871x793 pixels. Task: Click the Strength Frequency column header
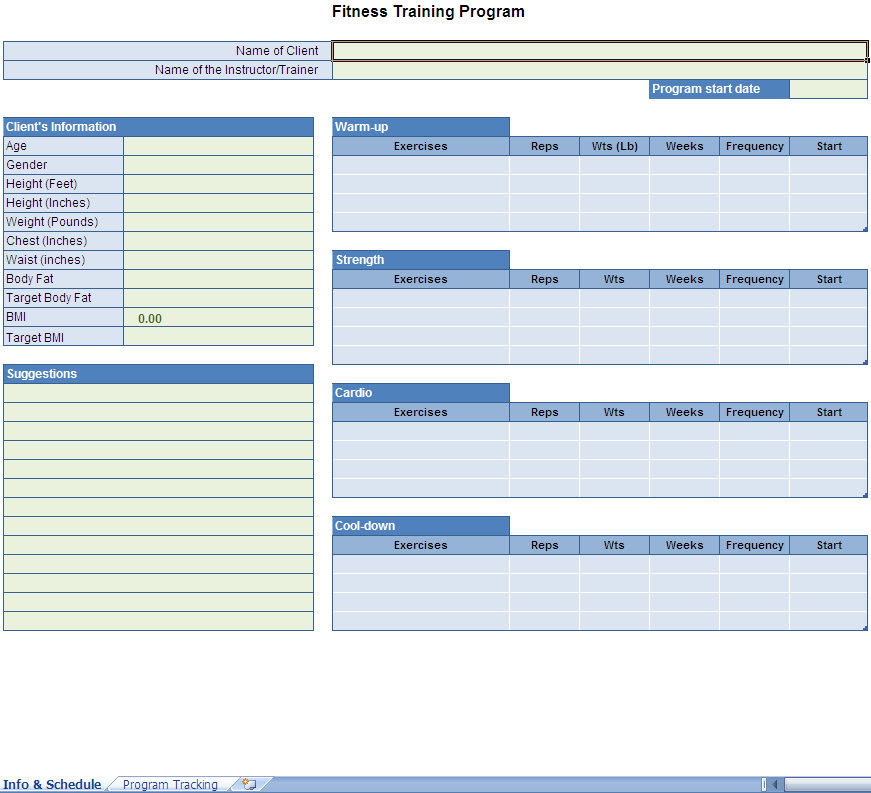pos(754,279)
